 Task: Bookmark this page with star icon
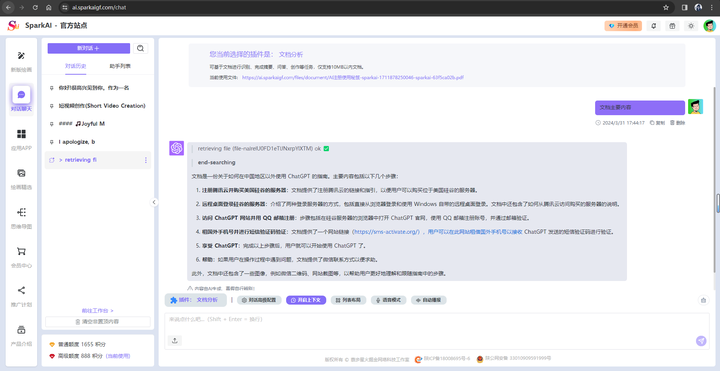point(666,7)
